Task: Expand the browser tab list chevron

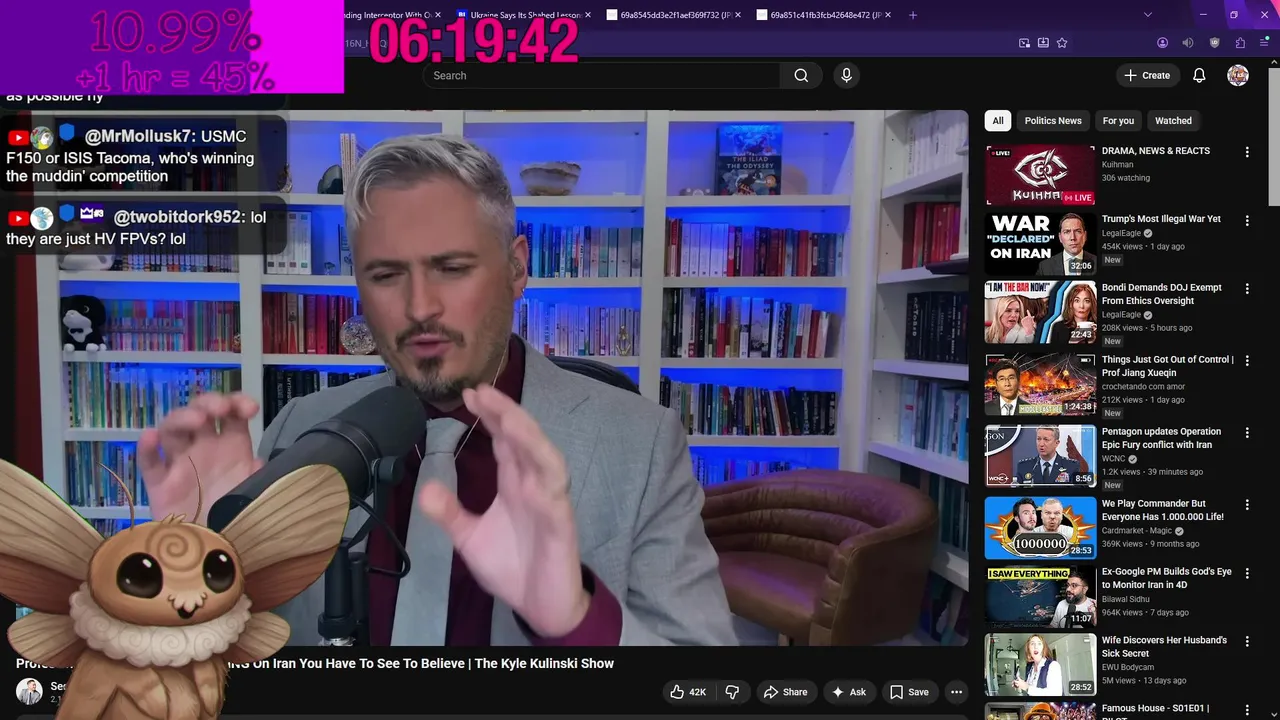Action: (1148, 15)
